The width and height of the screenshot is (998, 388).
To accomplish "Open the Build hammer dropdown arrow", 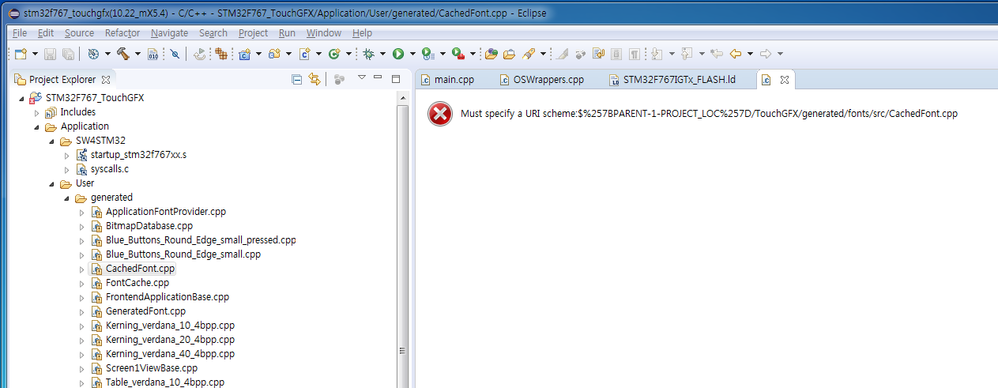I will pyautogui.click(x=137, y=54).
